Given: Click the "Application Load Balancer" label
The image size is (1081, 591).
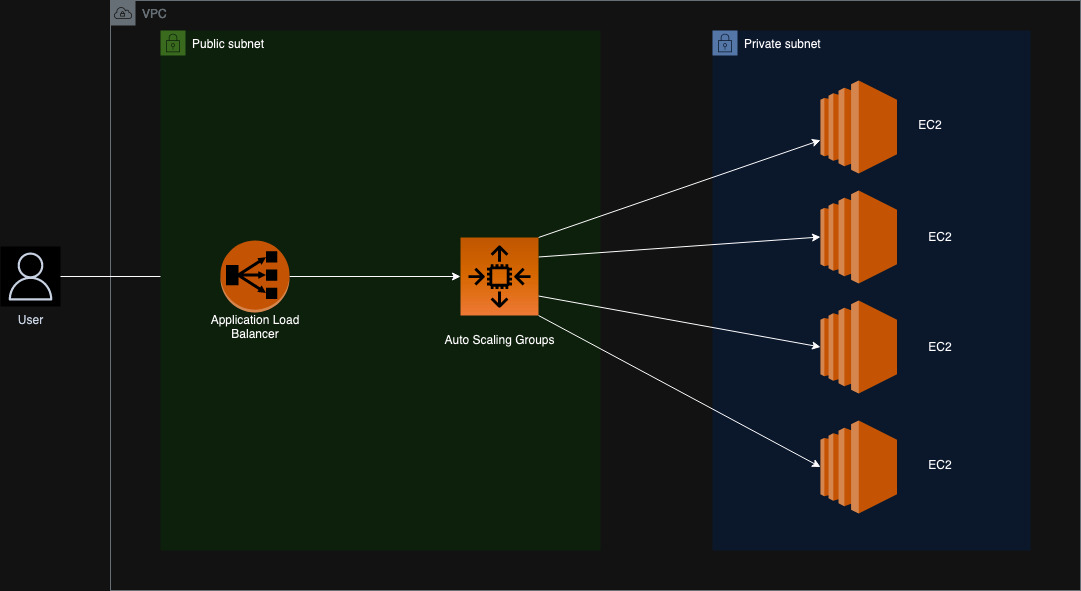Looking at the screenshot, I should (255, 327).
